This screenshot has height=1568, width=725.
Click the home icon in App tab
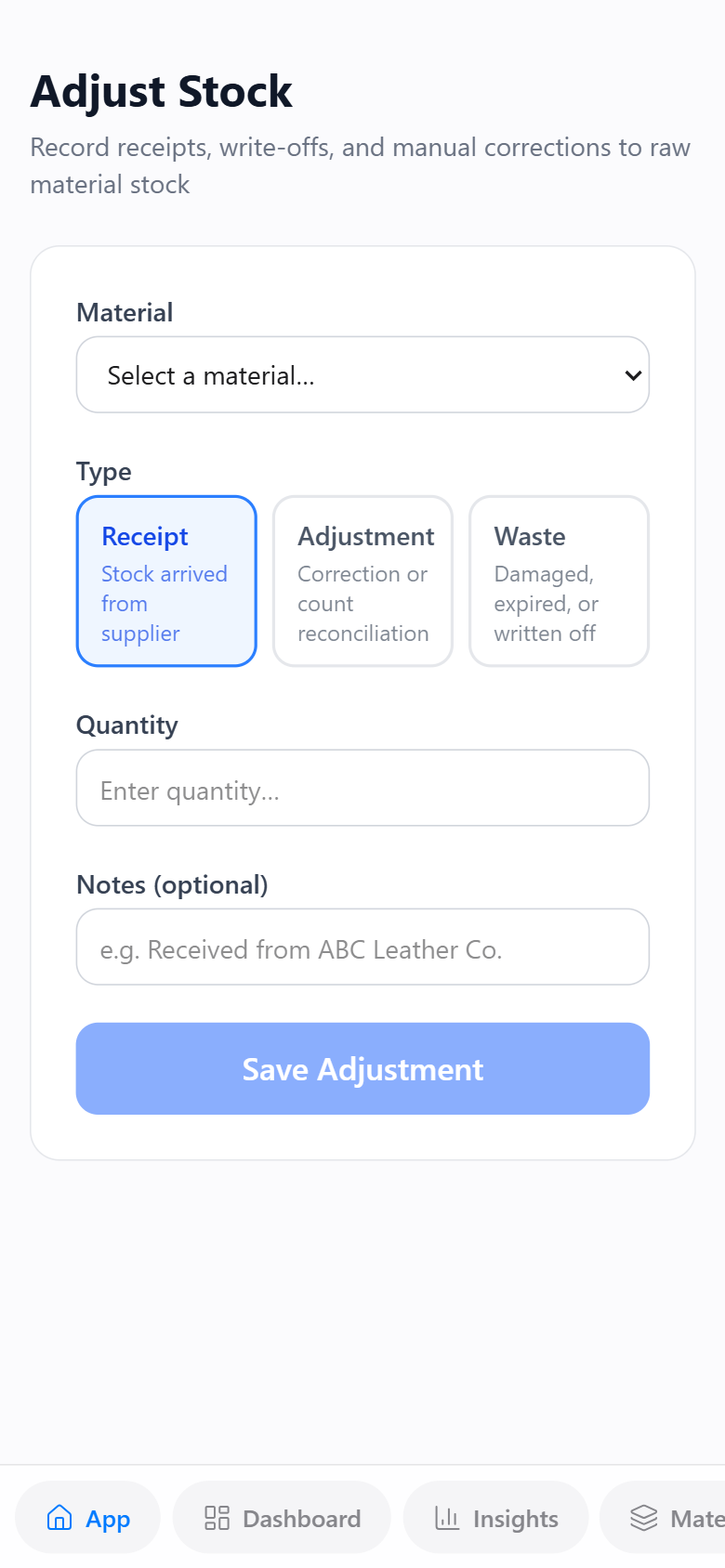click(59, 1517)
